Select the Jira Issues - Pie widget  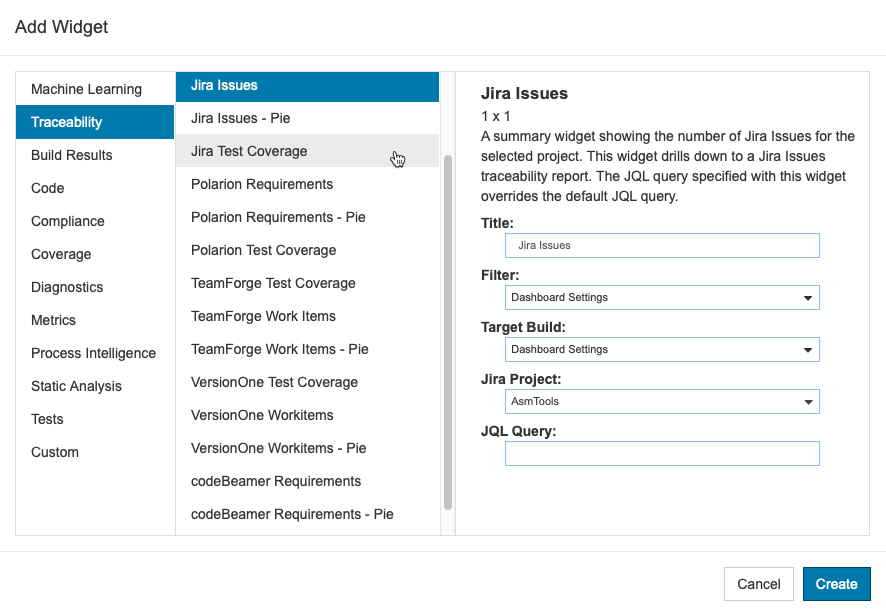[307, 118]
